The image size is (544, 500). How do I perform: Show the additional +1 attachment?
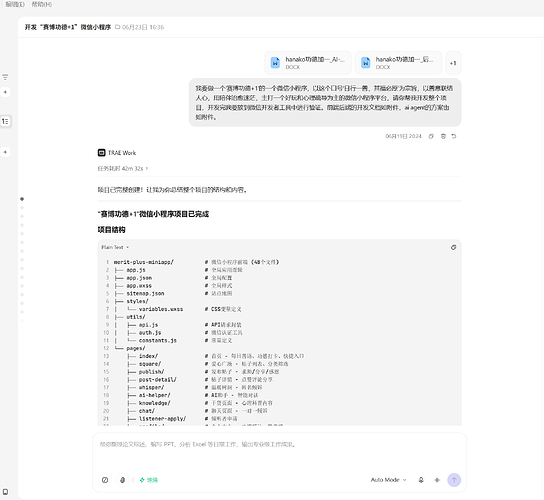(453, 63)
